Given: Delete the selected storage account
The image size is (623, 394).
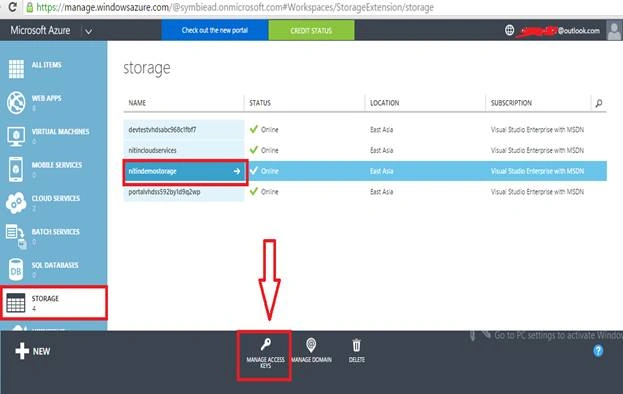Looking at the screenshot, I should click(x=356, y=345).
